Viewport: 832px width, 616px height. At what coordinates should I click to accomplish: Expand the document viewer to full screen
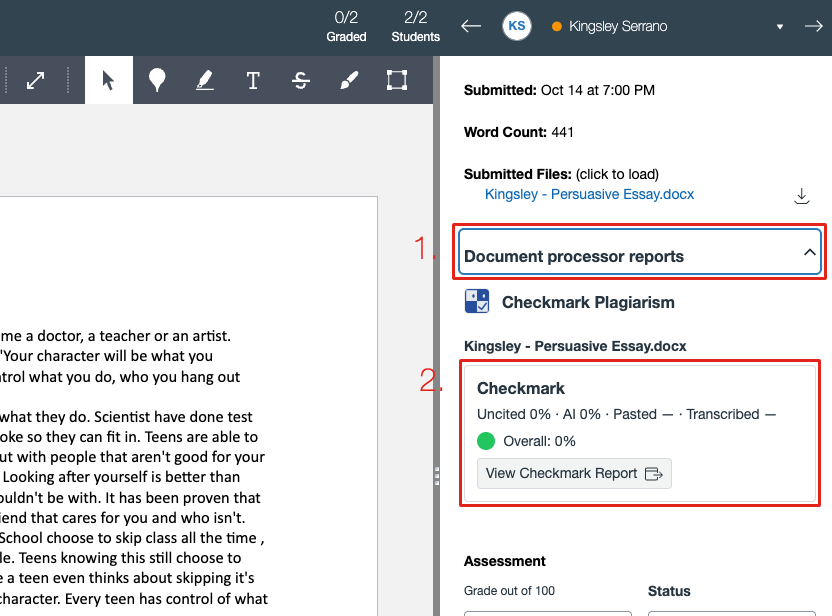click(36, 80)
